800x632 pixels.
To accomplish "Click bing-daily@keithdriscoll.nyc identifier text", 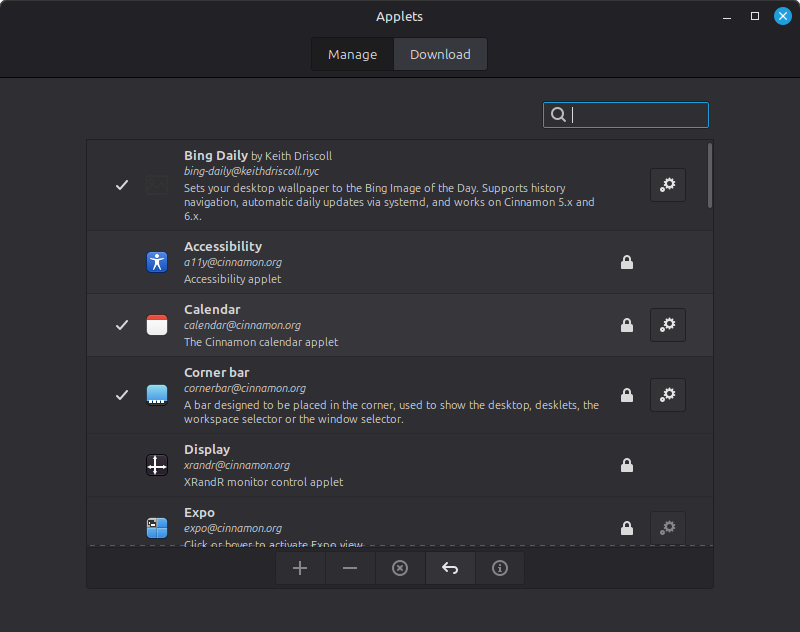I will coord(252,171).
